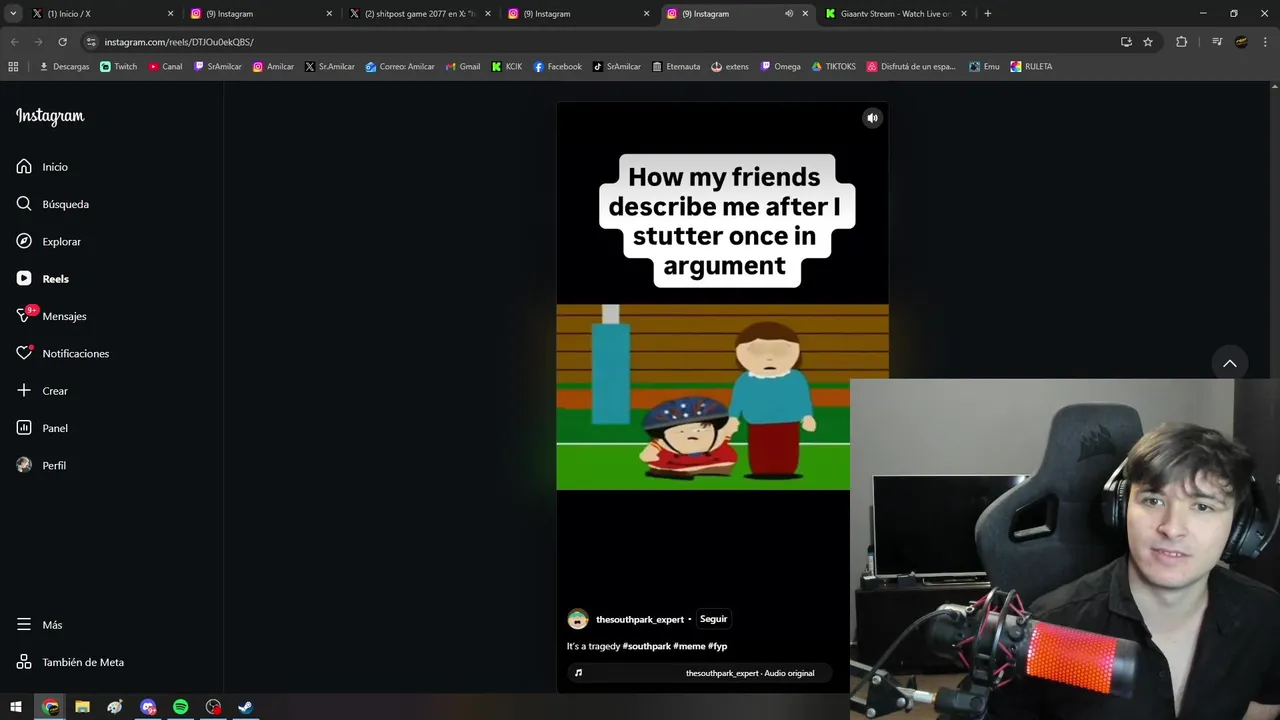Open Emu bookmark
The height and width of the screenshot is (720, 1280).
(x=984, y=67)
